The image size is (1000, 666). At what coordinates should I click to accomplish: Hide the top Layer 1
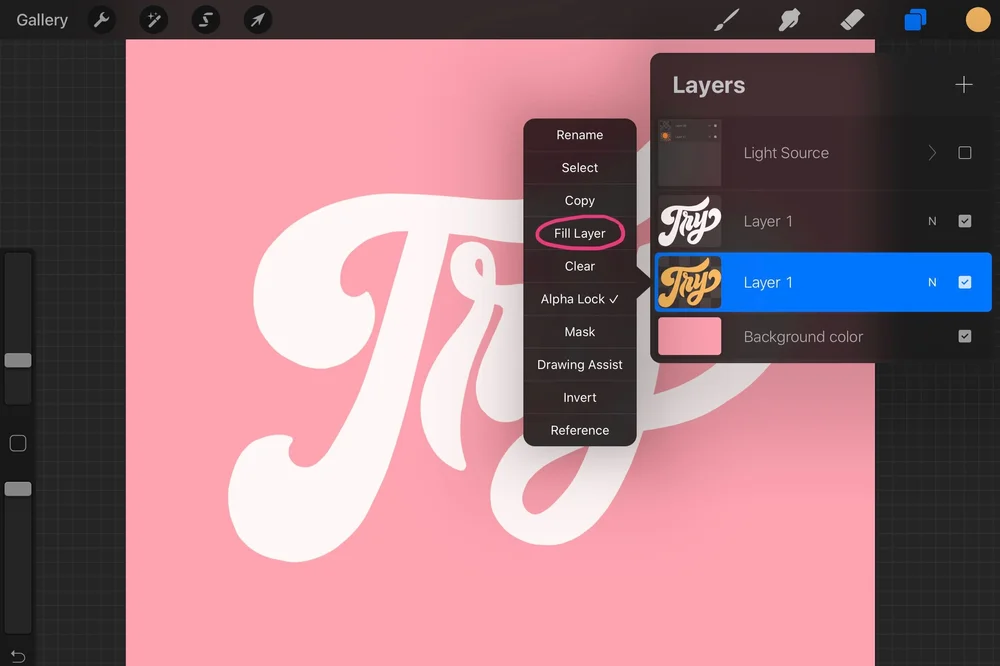965,221
